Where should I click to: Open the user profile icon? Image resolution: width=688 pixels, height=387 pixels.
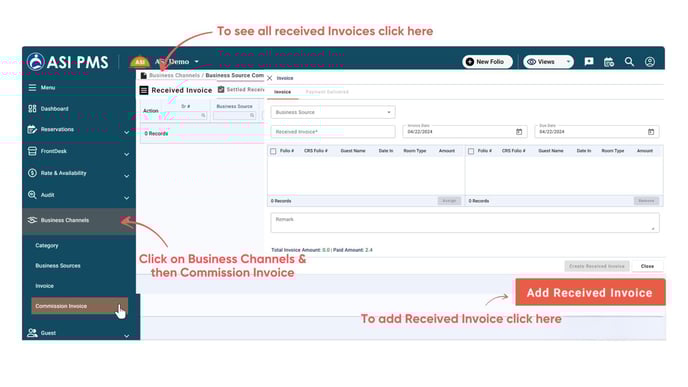[650, 62]
